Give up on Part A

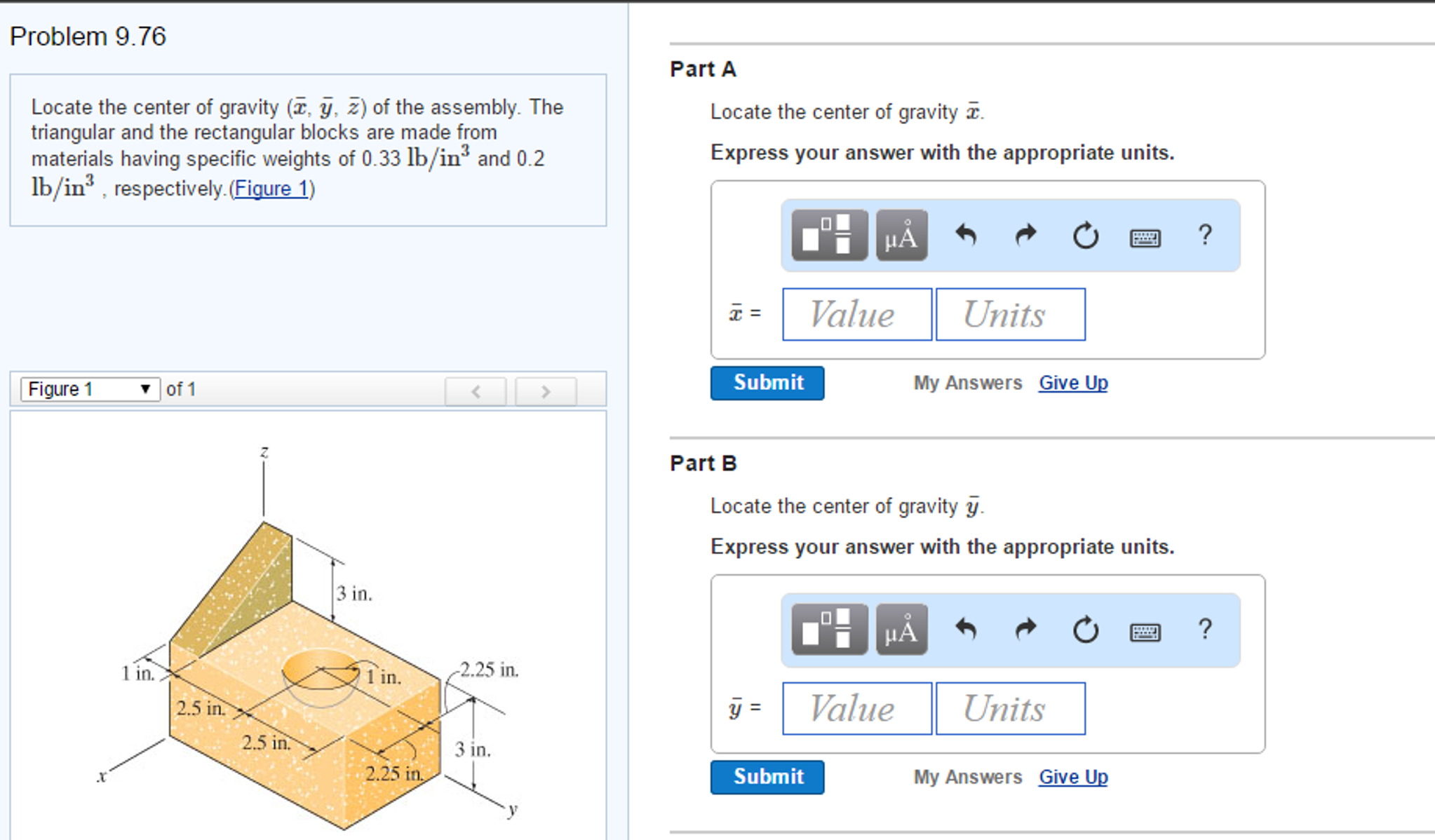(x=1073, y=383)
